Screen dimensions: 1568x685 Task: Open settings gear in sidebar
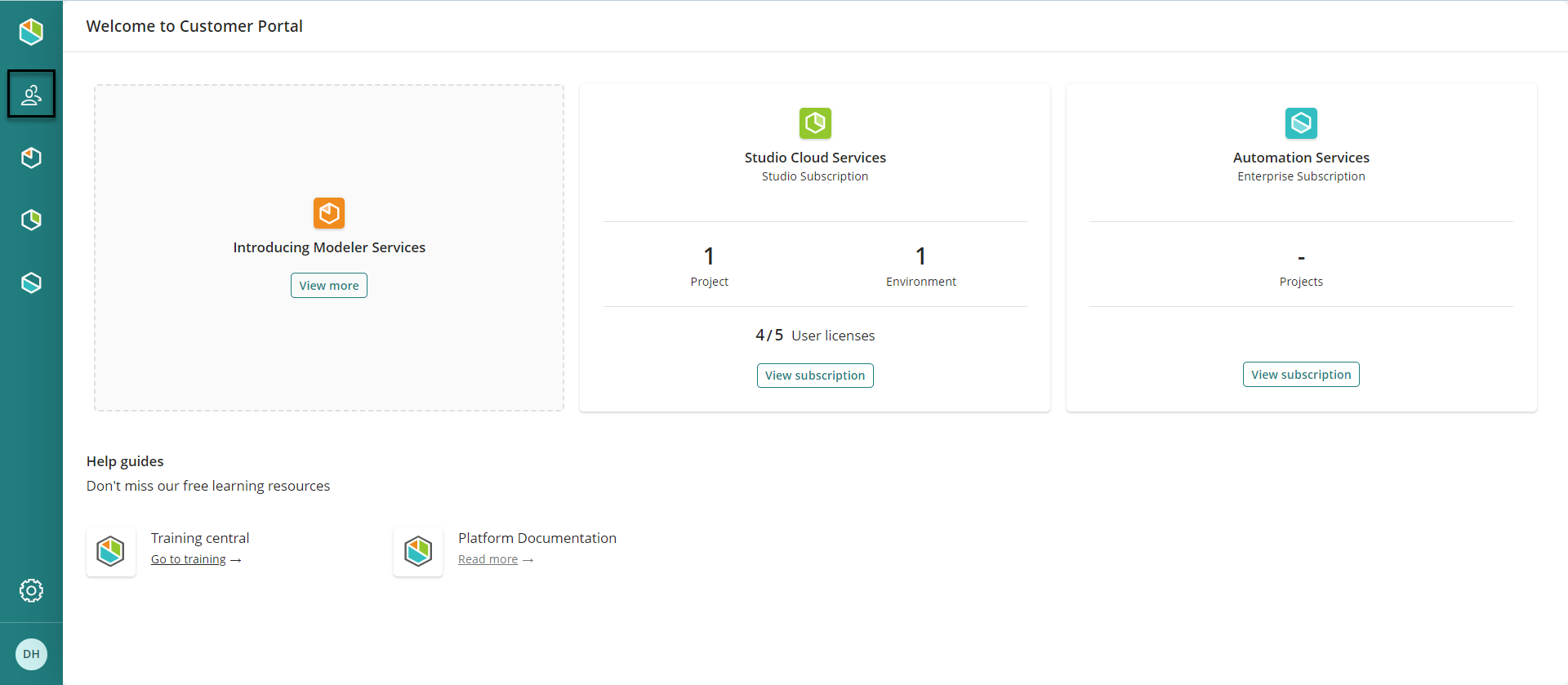click(x=31, y=590)
